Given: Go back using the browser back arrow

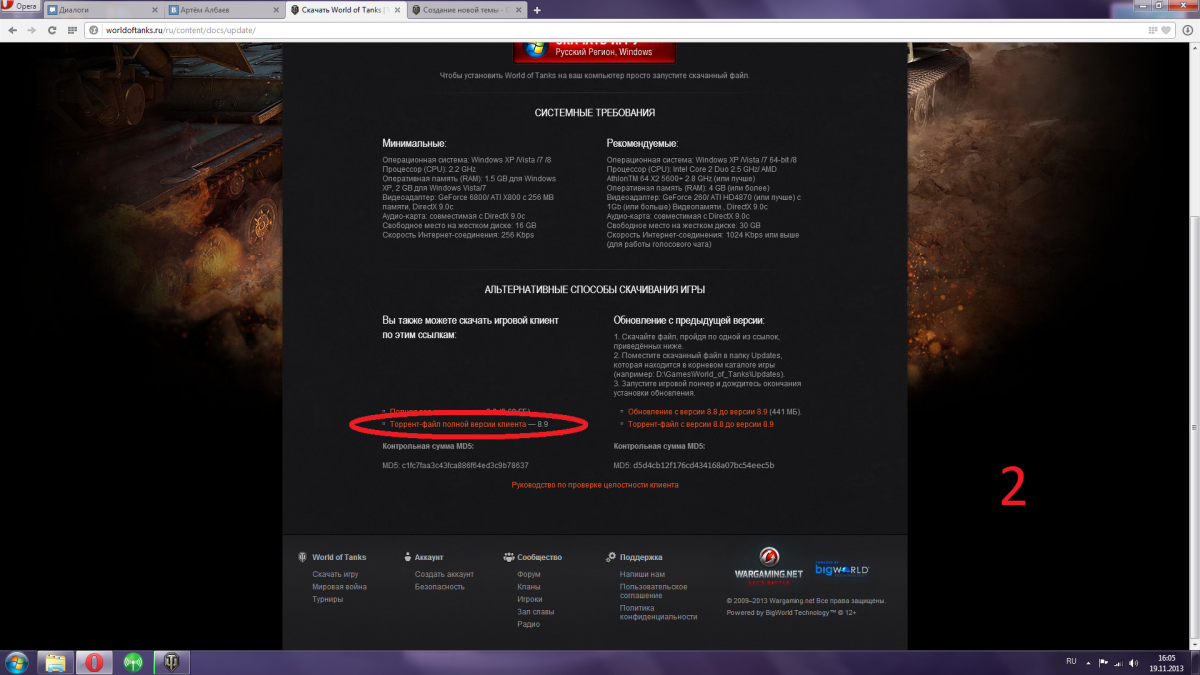Looking at the screenshot, I should [x=11, y=30].
